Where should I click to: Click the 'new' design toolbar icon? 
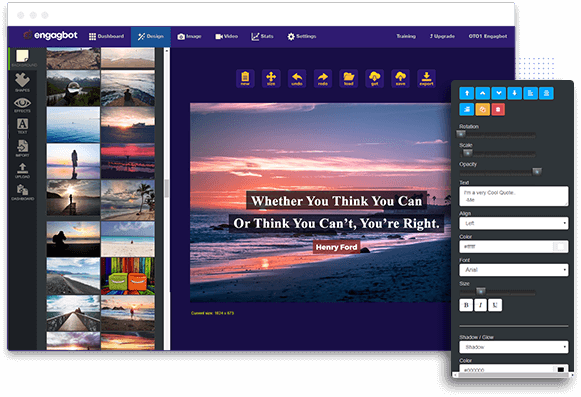[245, 79]
